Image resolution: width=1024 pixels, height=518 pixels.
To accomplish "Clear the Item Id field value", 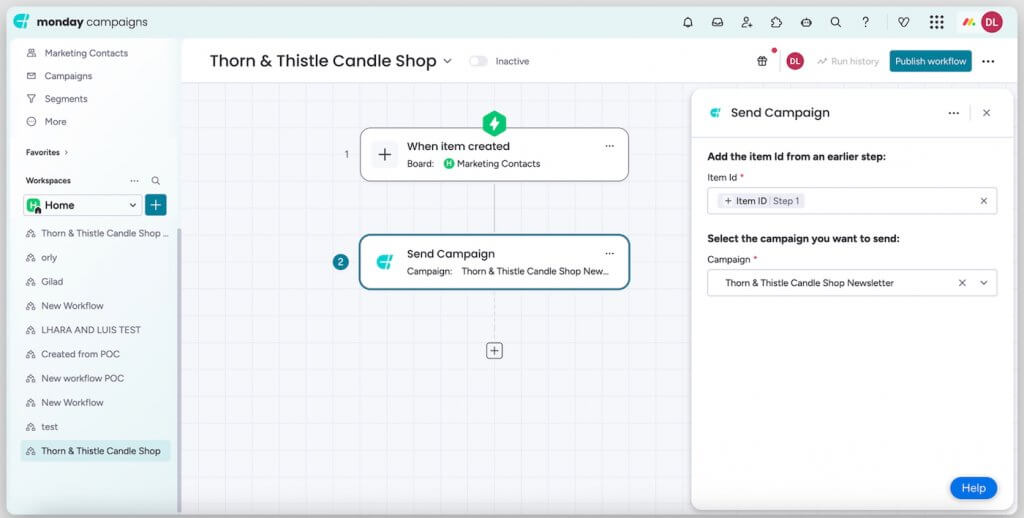I will click(x=984, y=201).
